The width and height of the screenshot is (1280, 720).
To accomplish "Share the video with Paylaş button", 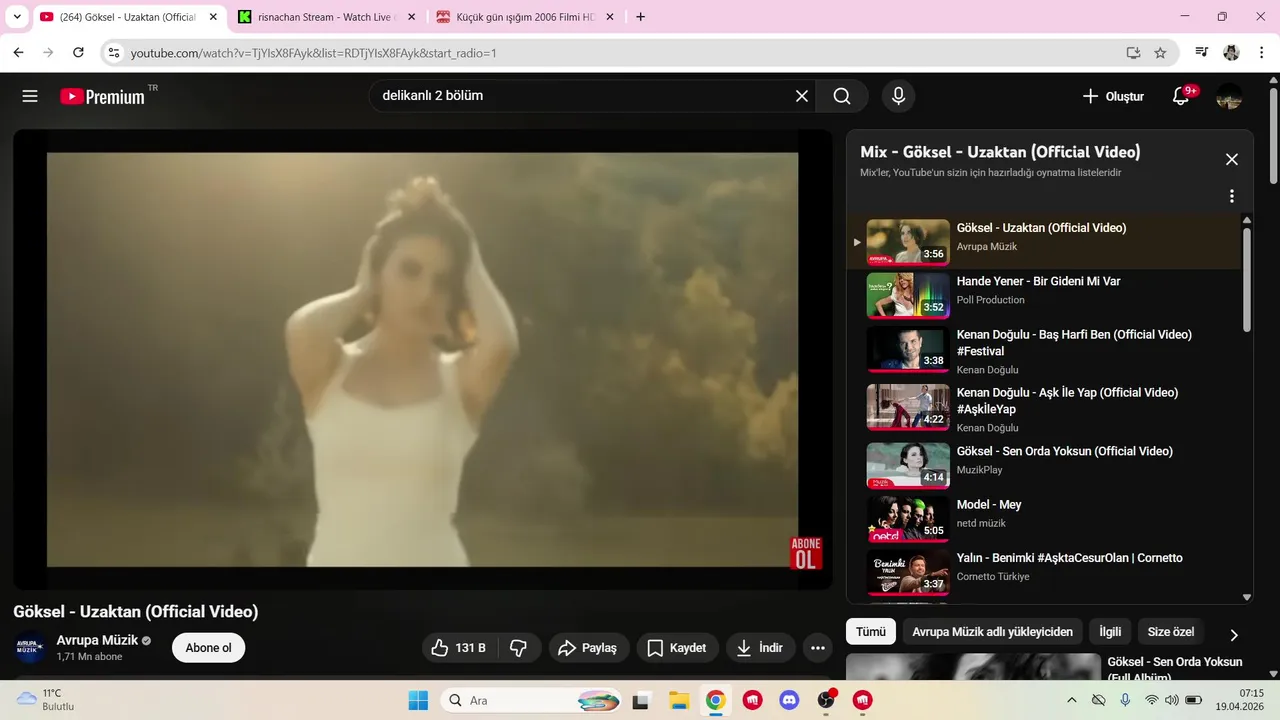I will click(x=588, y=648).
